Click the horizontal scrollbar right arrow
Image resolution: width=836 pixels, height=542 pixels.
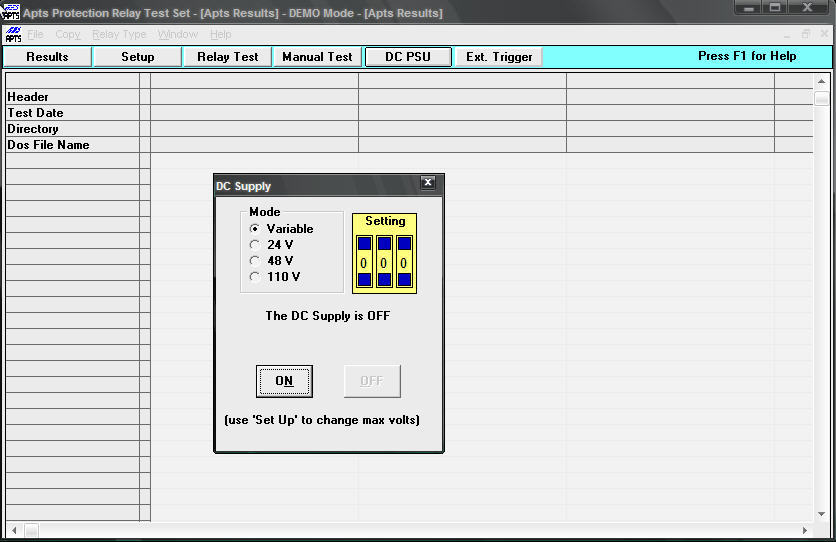(x=805, y=530)
